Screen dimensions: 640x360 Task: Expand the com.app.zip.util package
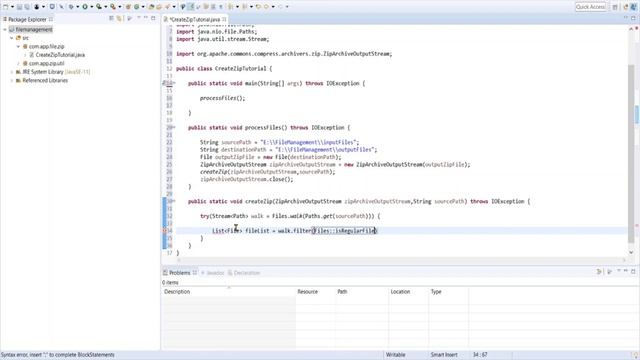[x=18, y=63]
